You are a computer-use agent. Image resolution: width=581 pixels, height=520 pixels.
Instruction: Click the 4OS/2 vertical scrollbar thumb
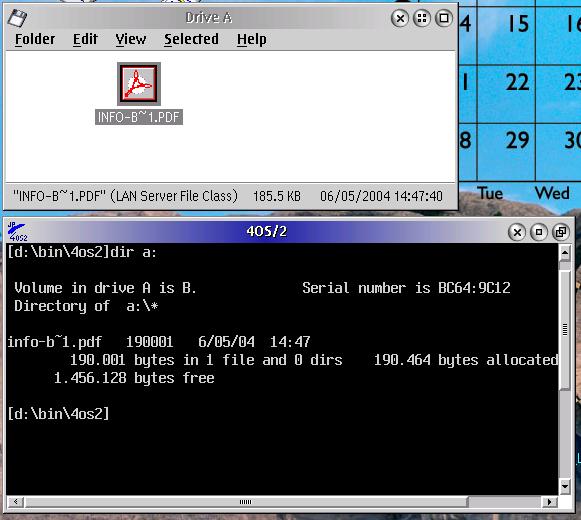point(565,329)
